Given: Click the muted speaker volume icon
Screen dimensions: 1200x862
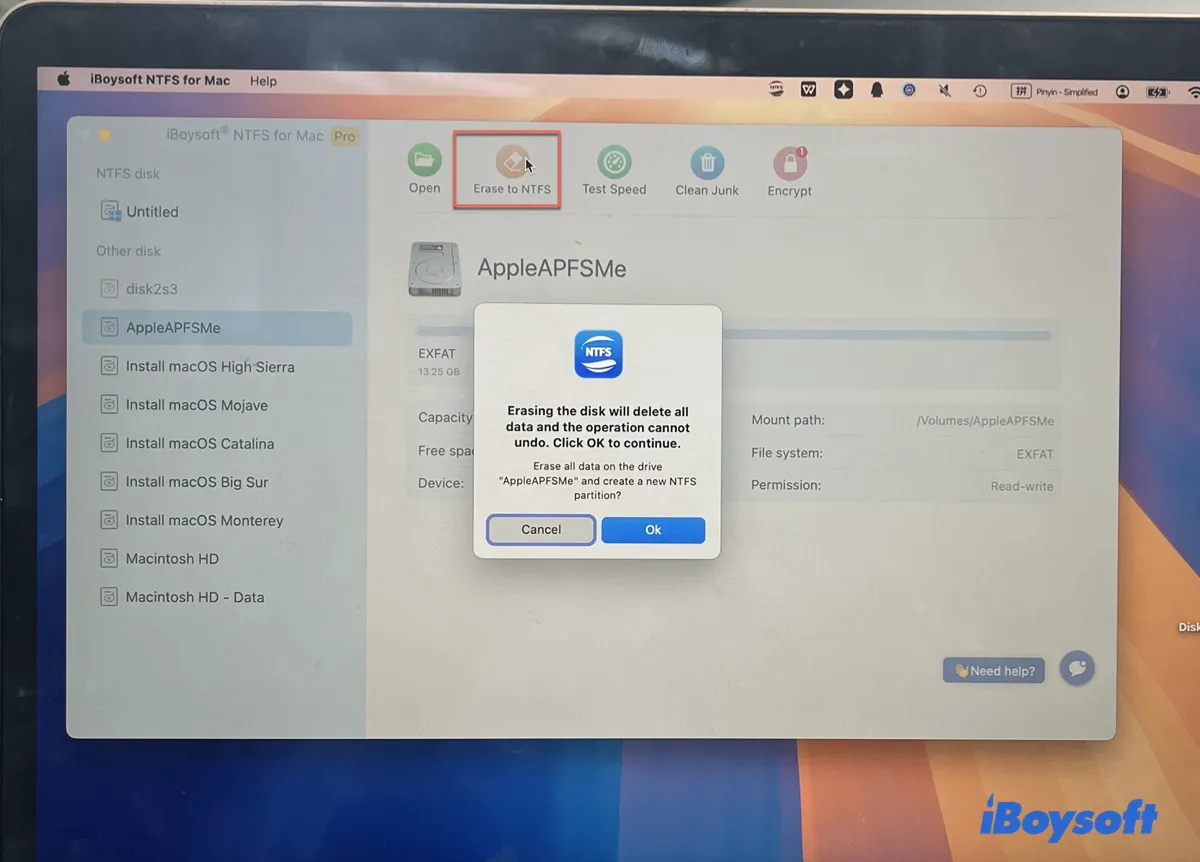Looking at the screenshot, I should click(945, 91).
